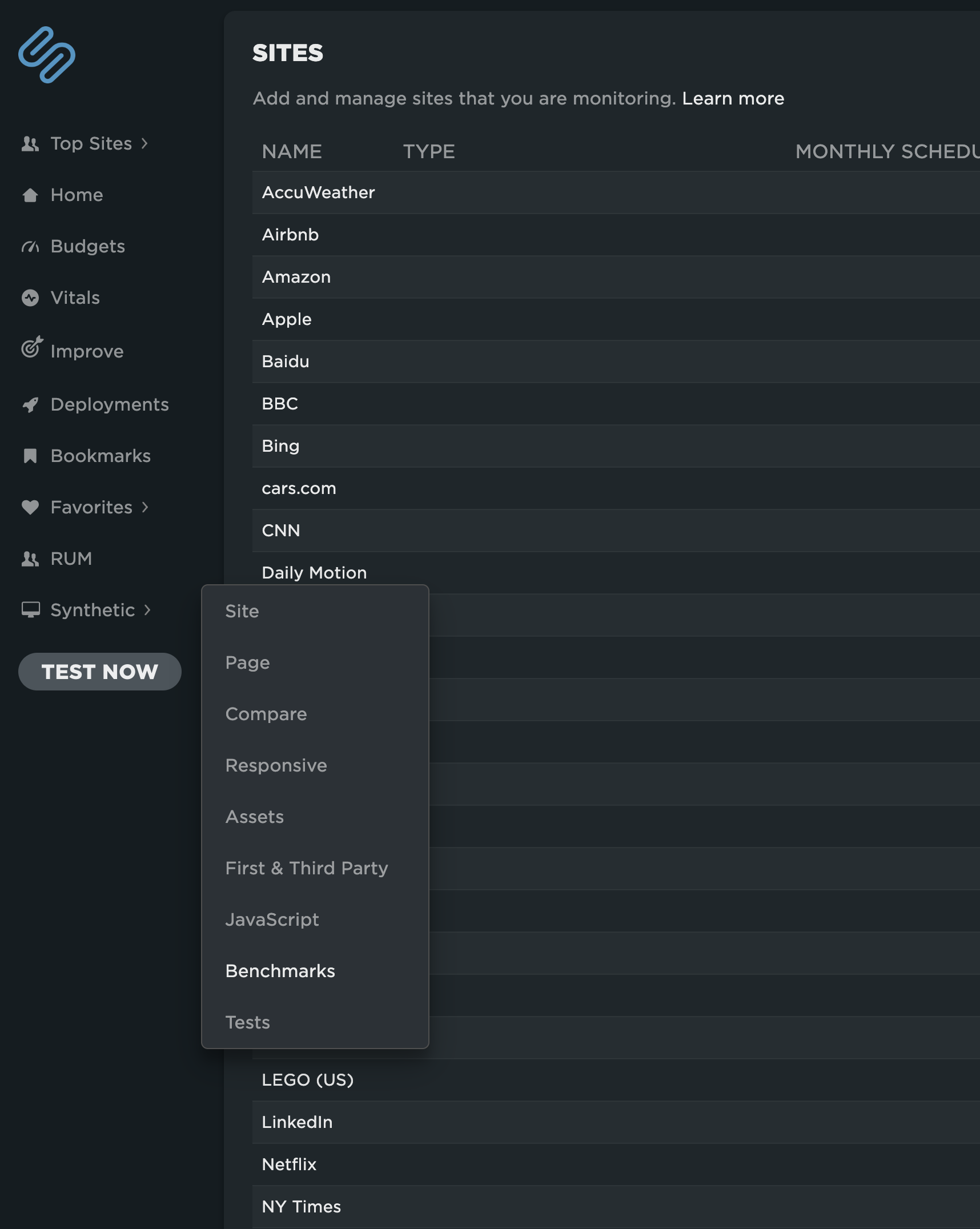Expand the Top Sites chevron
The width and height of the screenshot is (980, 1229).
tap(144, 143)
